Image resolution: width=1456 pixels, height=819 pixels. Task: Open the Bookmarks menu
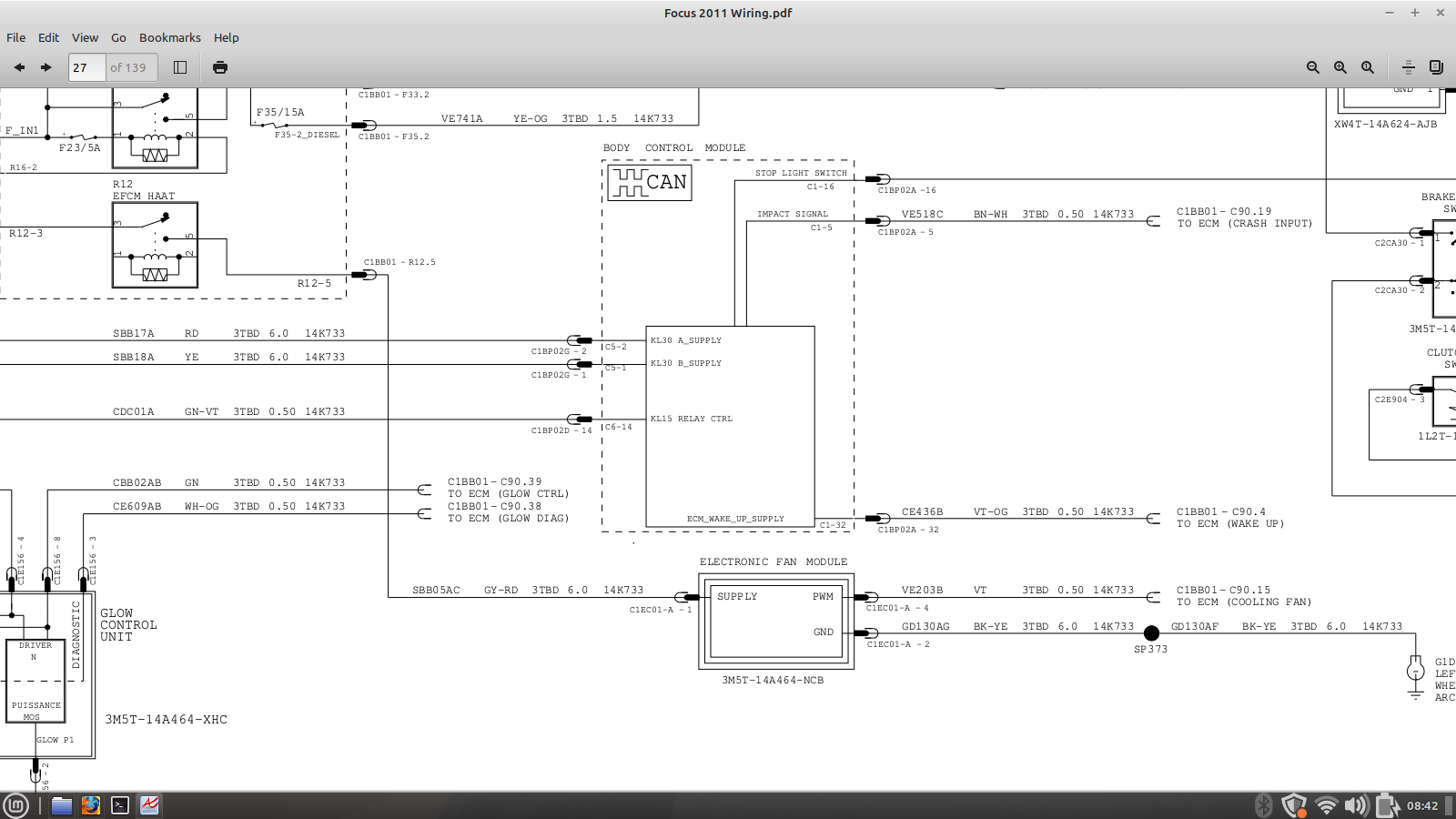[169, 37]
